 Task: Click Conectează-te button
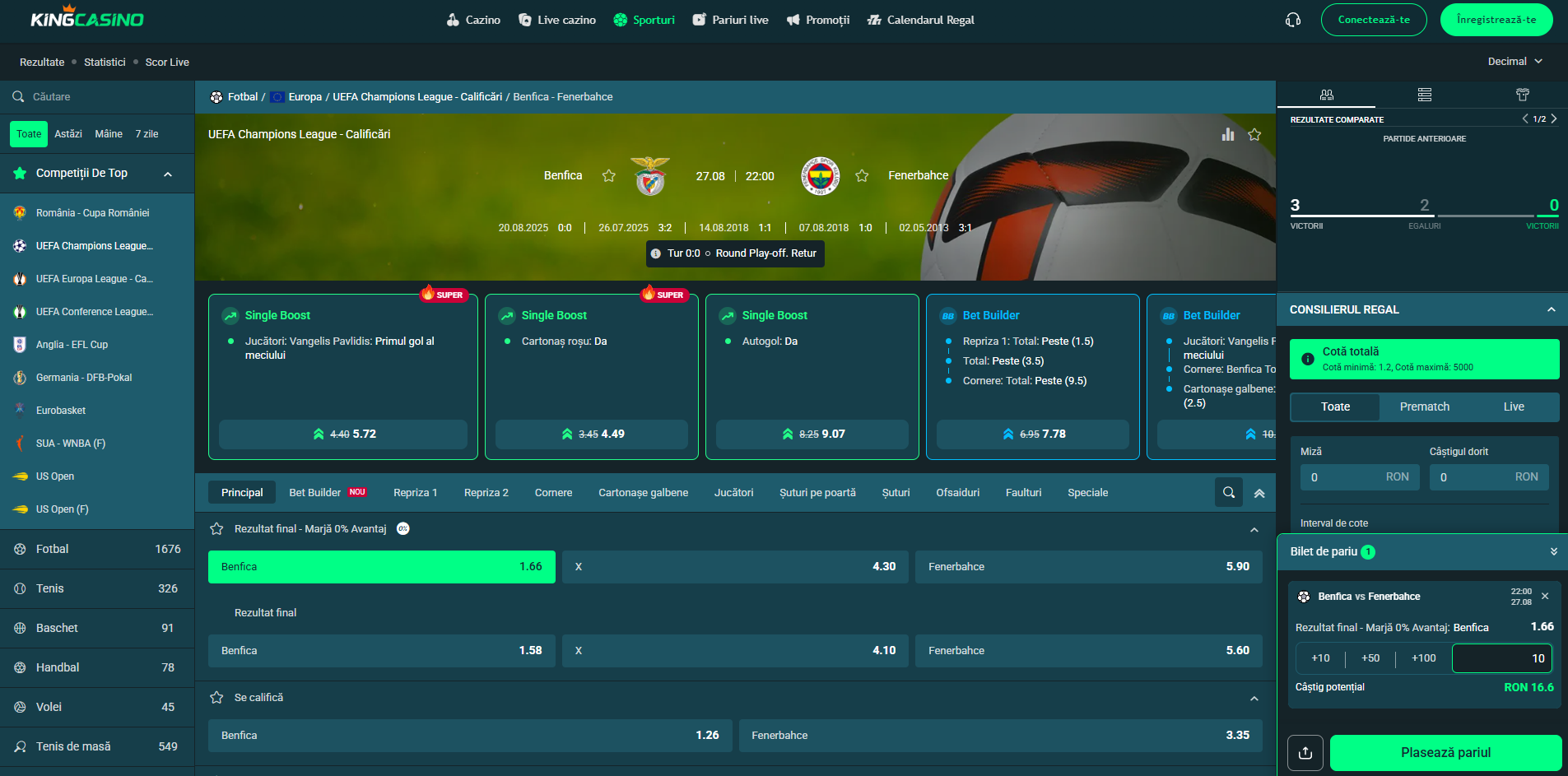1374,20
